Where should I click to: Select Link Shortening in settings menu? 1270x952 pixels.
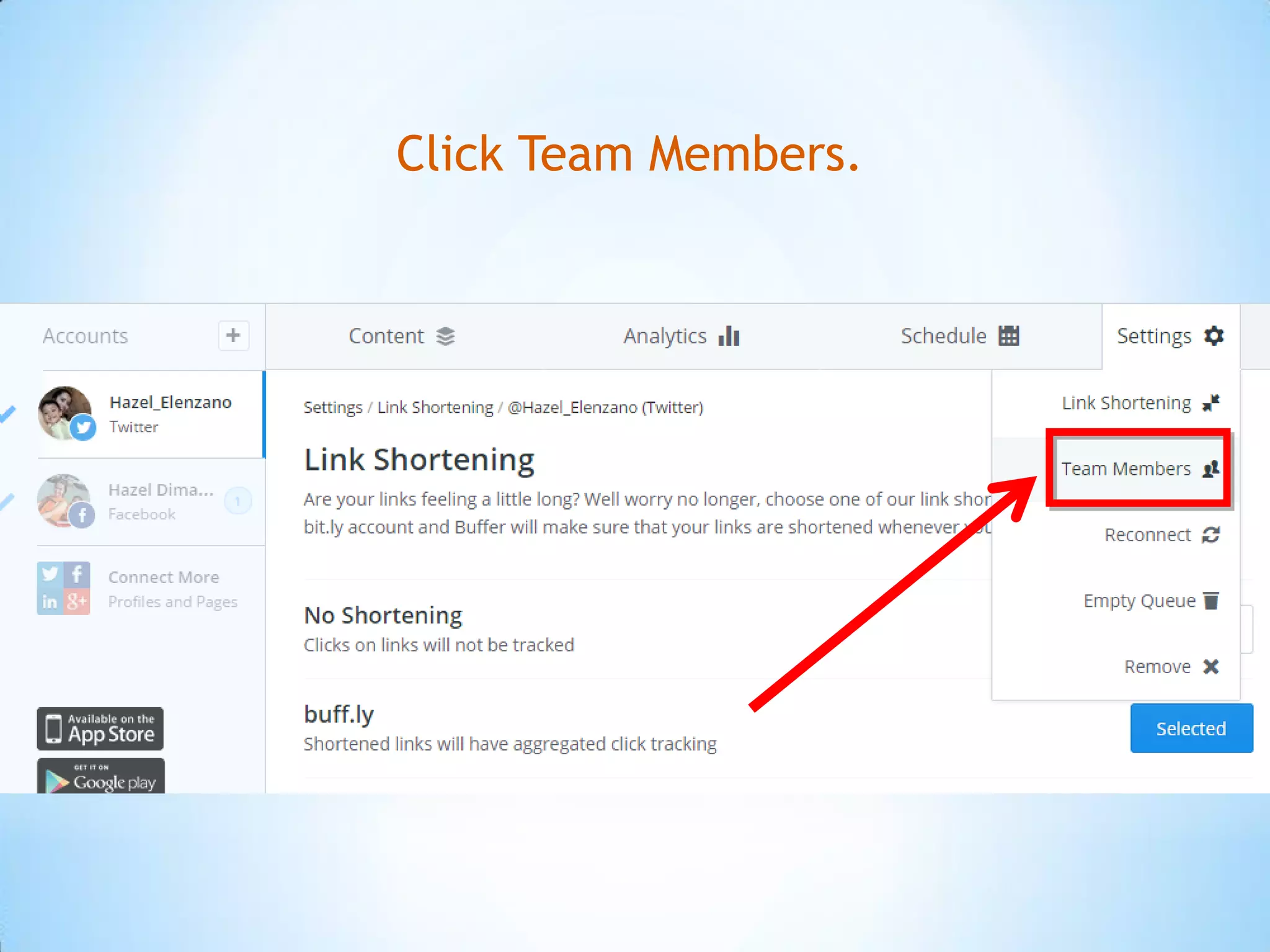point(1116,403)
